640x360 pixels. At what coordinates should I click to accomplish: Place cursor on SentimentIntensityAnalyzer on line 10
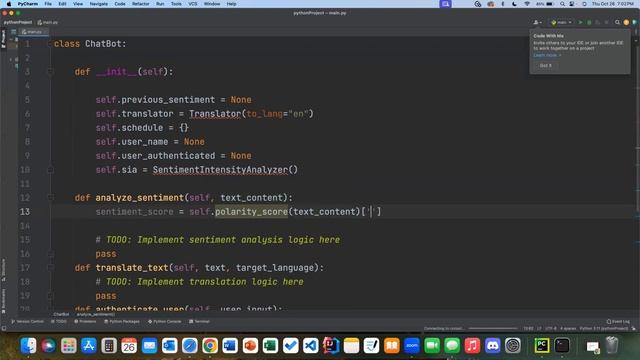point(220,170)
